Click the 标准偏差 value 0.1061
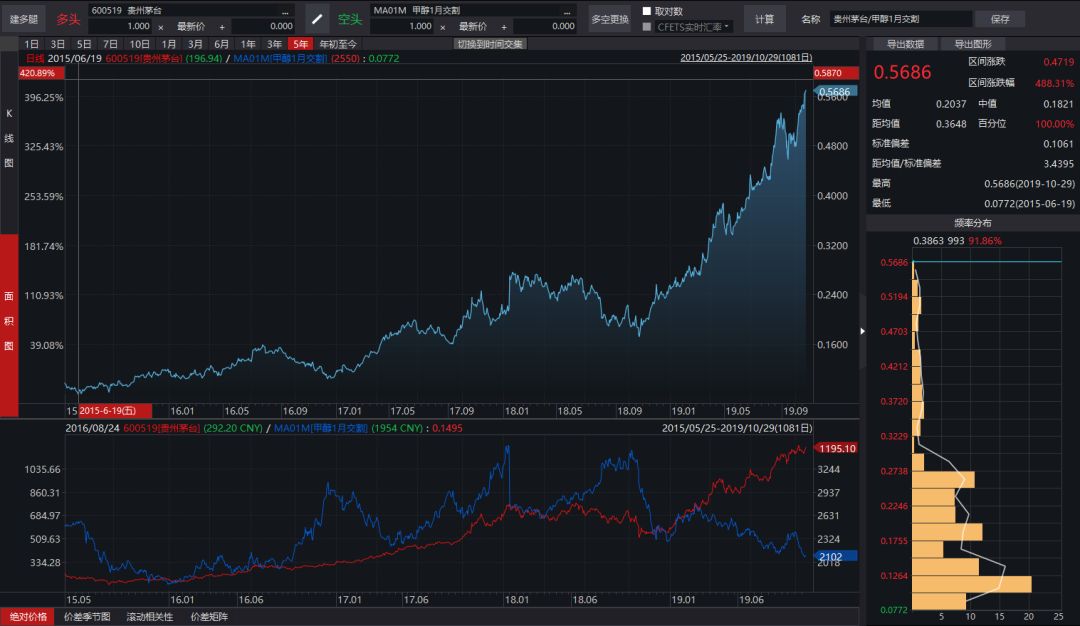The width and height of the screenshot is (1080, 626). [1058, 144]
